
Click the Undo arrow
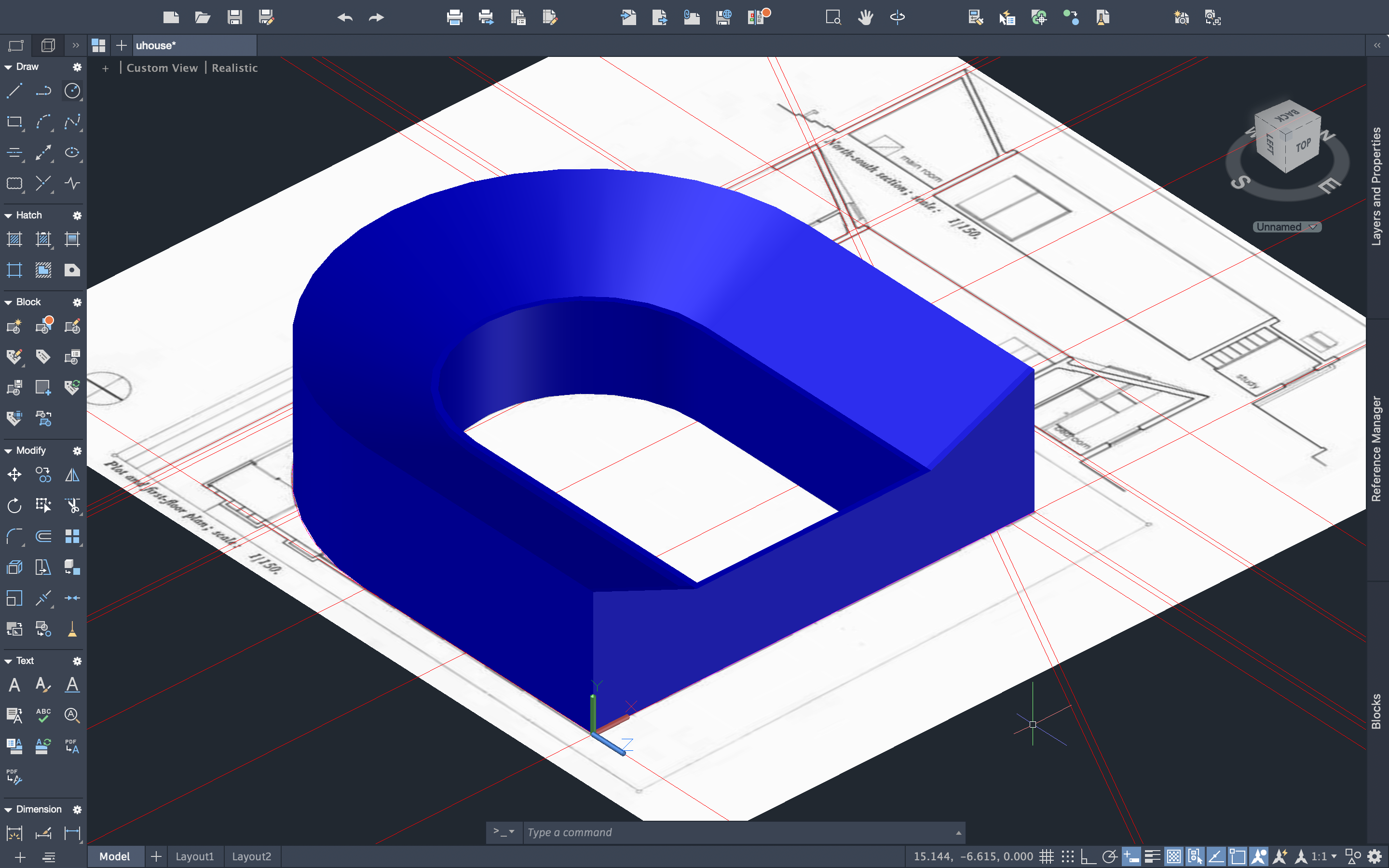[345, 17]
